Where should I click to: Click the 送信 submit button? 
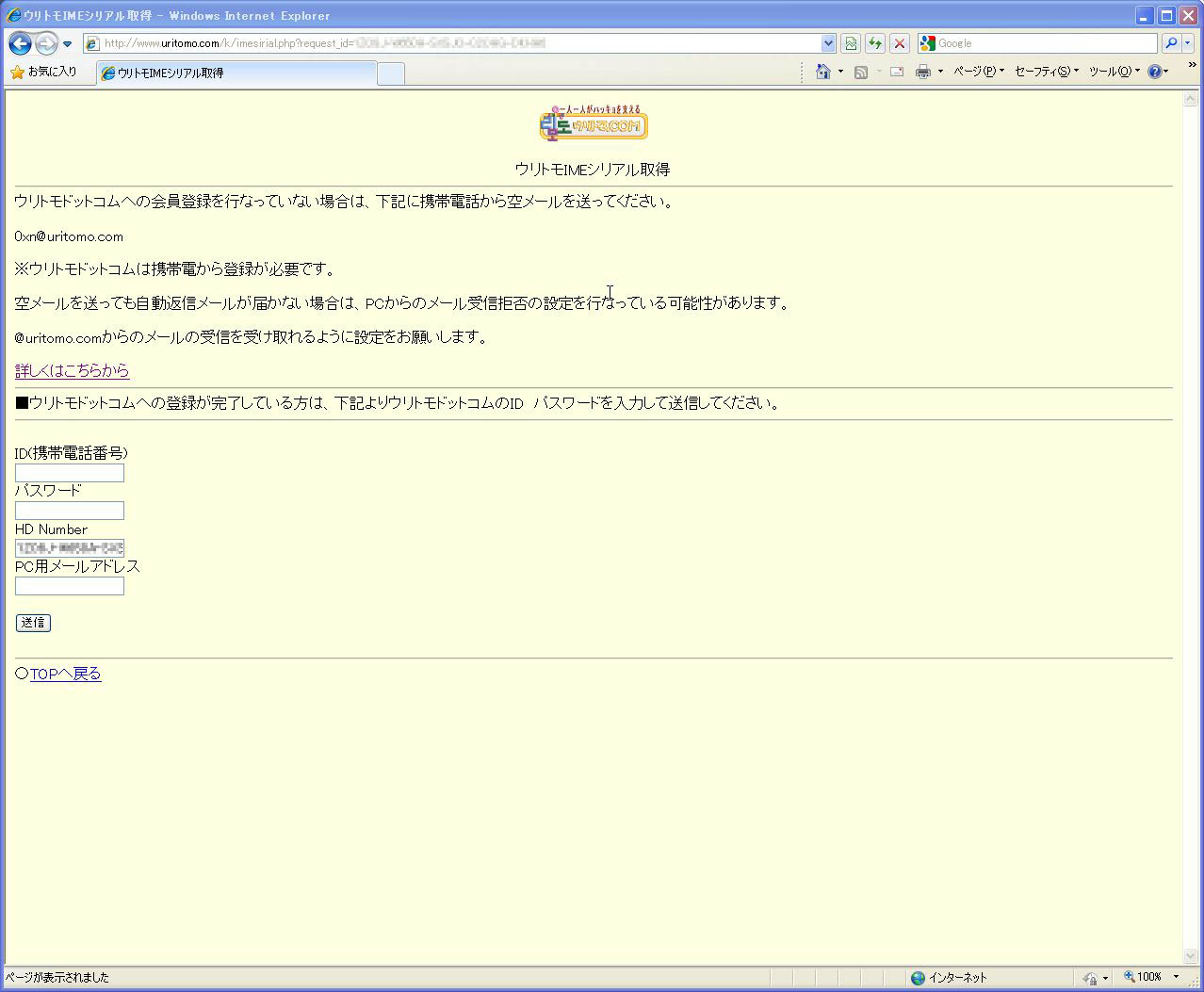33,623
